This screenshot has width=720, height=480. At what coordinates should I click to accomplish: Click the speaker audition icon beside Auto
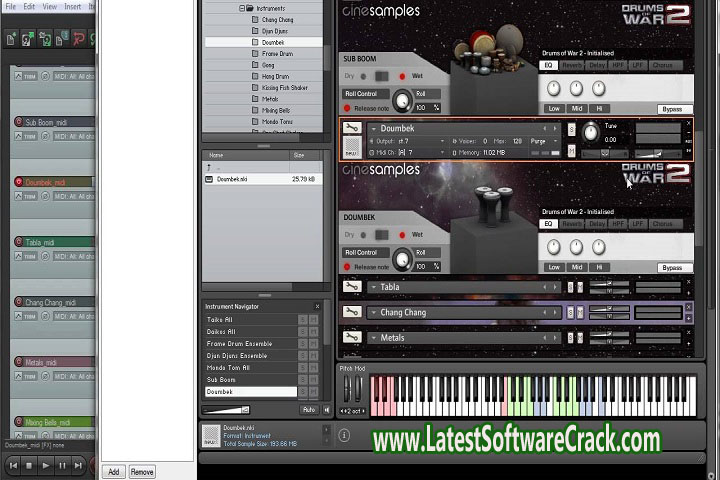pyautogui.click(x=326, y=410)
